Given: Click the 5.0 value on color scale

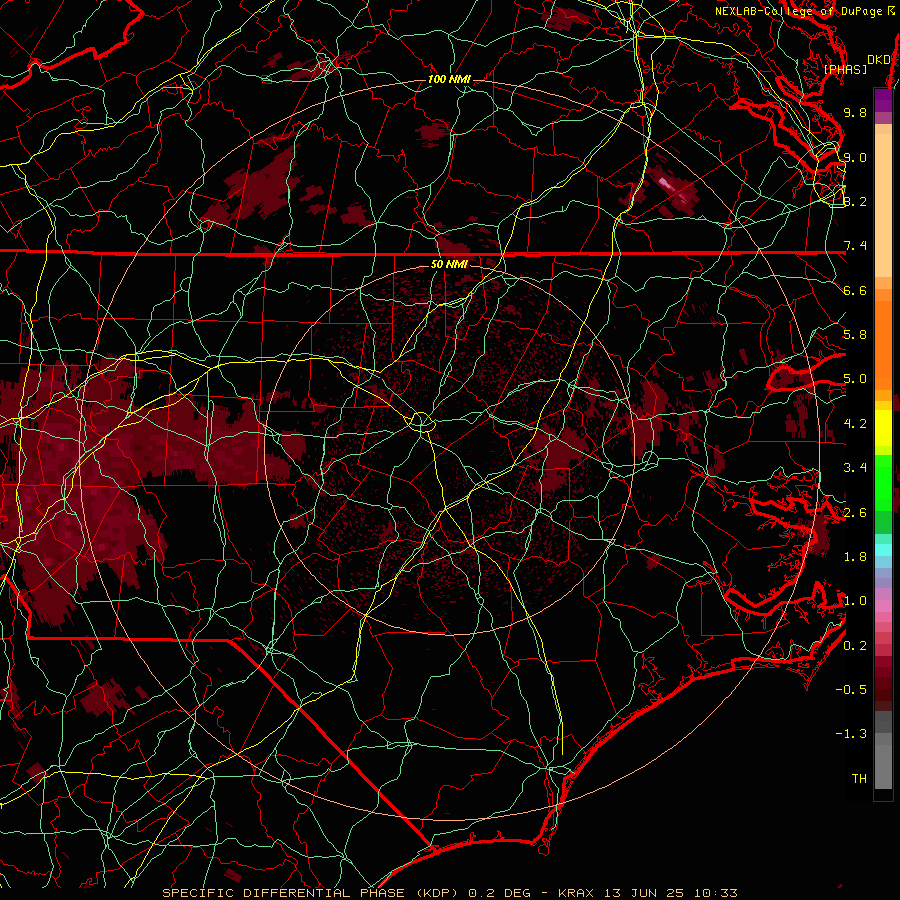Looking at the screenshot, I should click(x=855, y=379).
